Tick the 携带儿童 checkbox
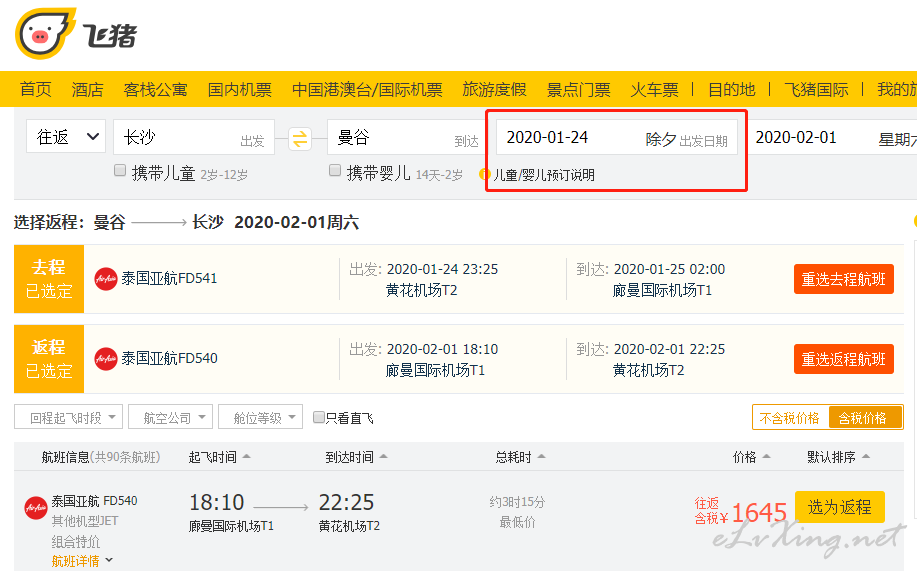The height and width of the screenshot is (571, 917). [120, 170]
